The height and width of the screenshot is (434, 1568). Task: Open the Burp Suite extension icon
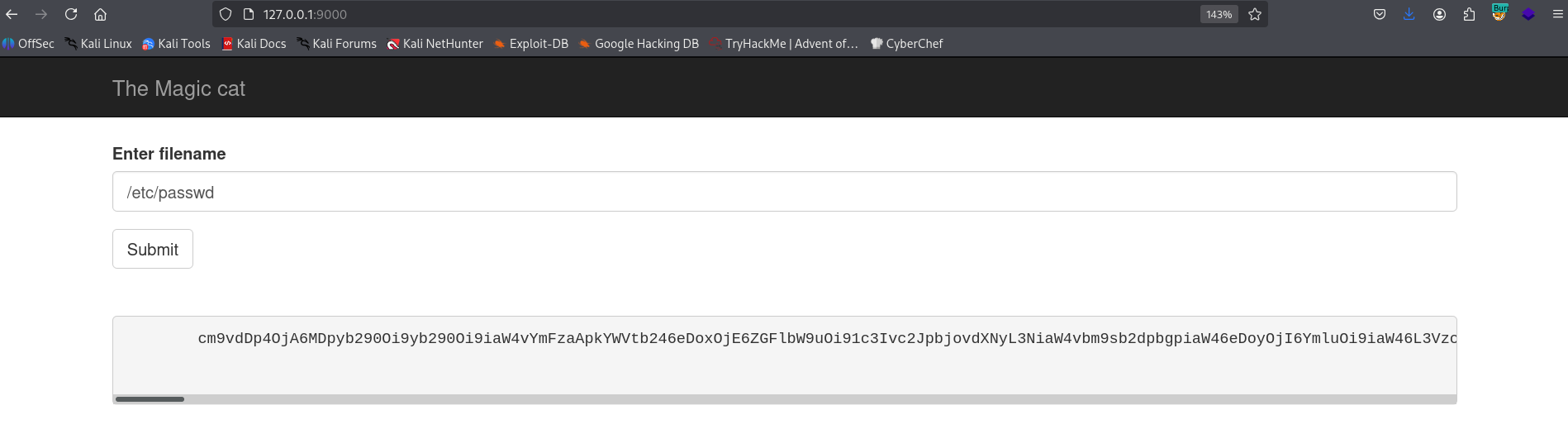click(1499, 13)
